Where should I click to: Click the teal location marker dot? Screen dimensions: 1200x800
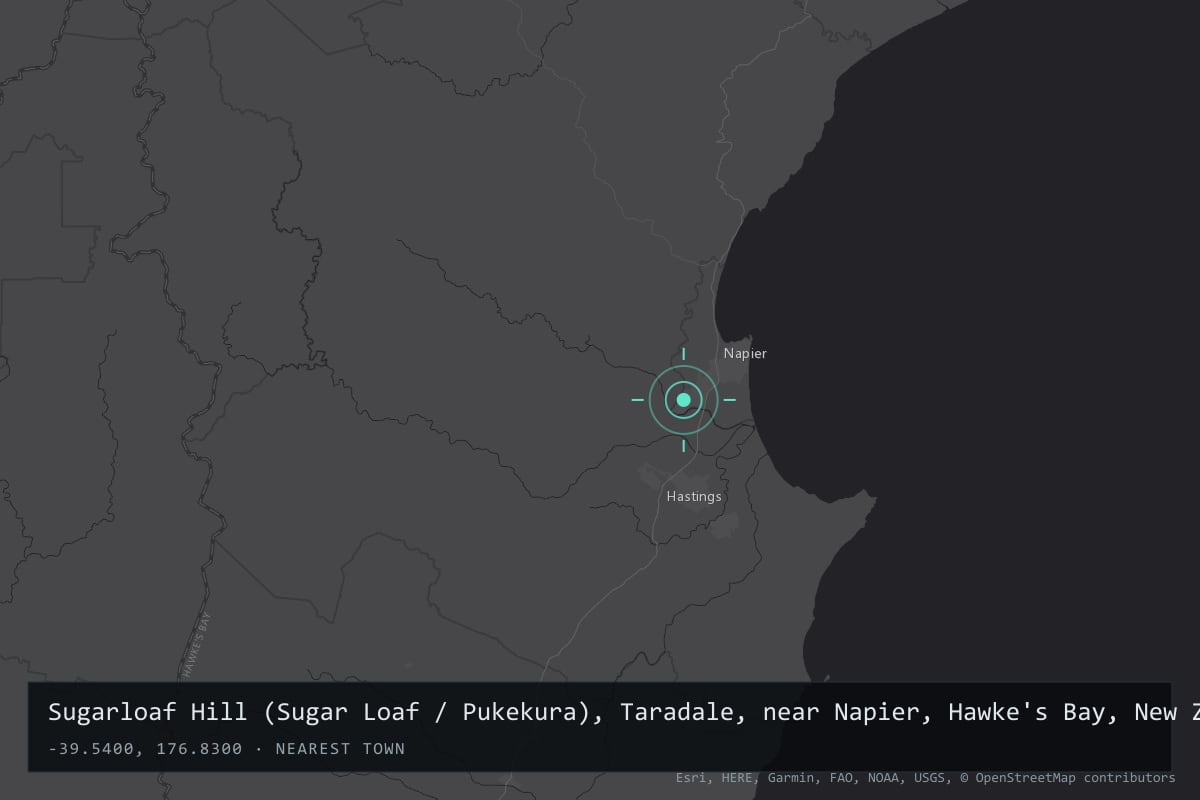[x=684, y=400]
